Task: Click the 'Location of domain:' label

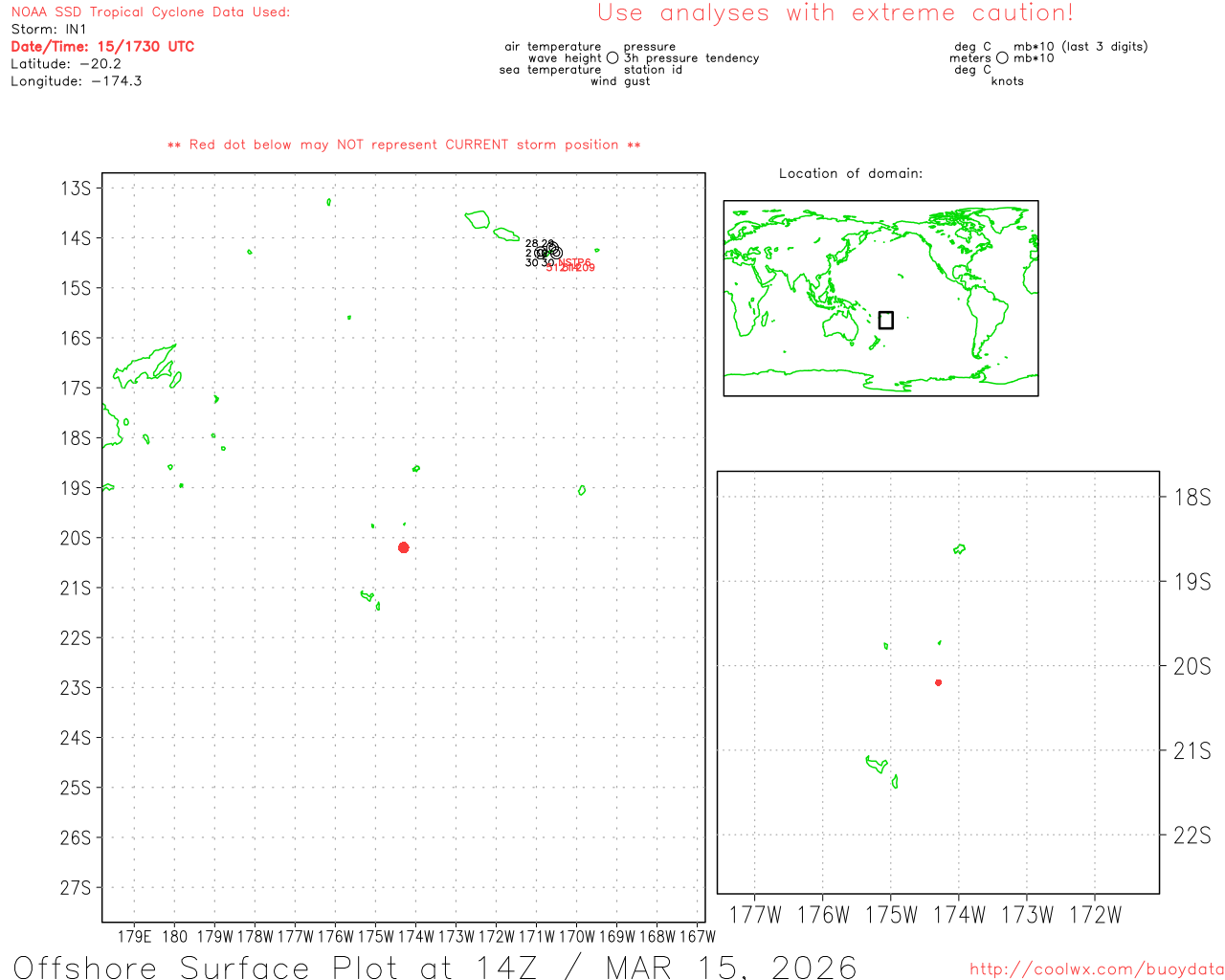Action: click(850, 173)
